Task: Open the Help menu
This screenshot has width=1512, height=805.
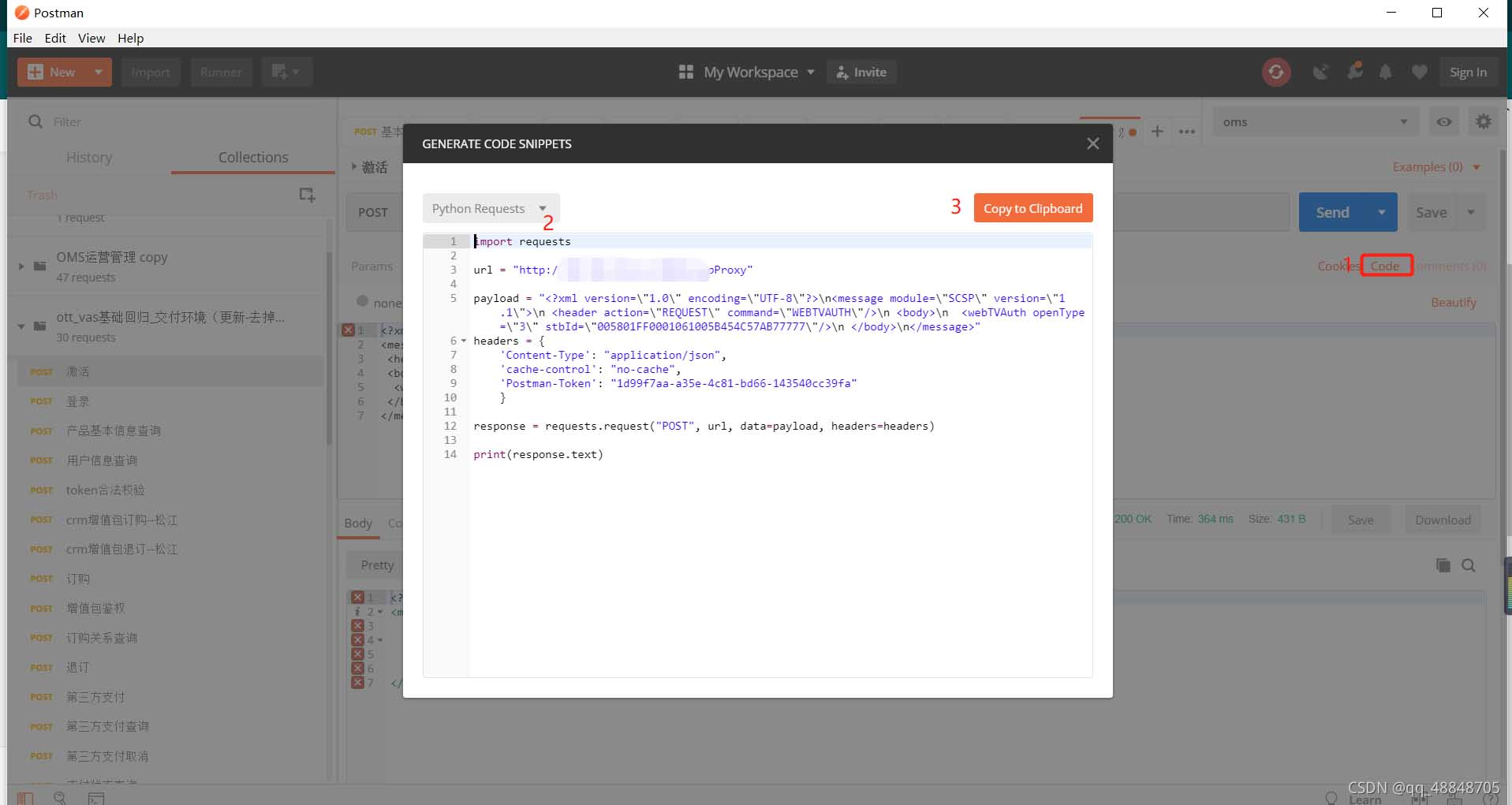Action: point(131,38)
